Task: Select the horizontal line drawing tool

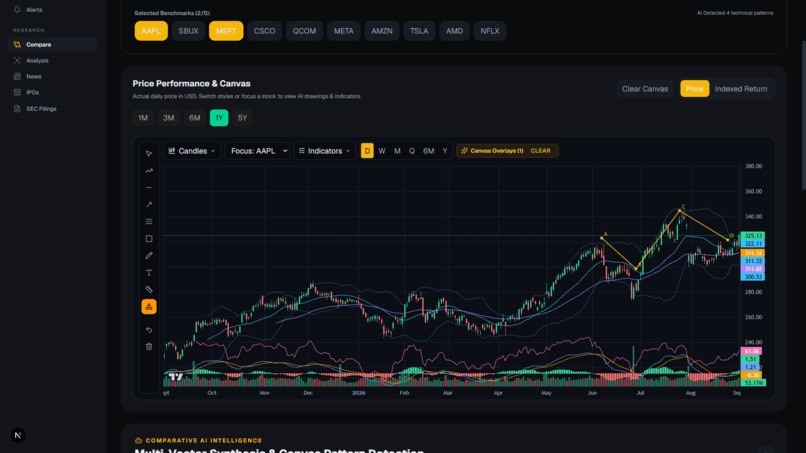Action: click(149, 188)
